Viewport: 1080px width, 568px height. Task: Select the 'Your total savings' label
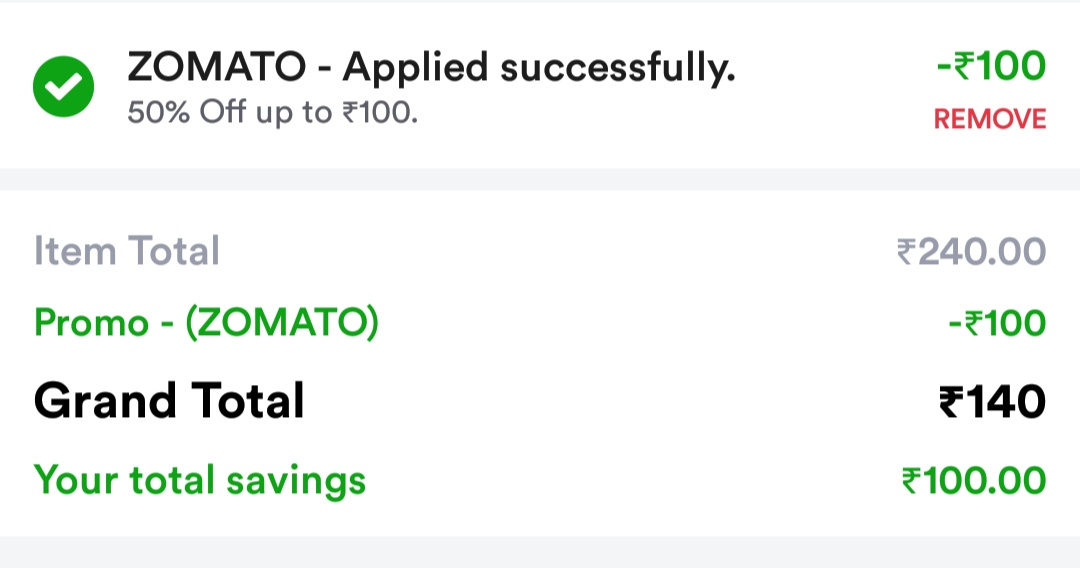point(200,480)
